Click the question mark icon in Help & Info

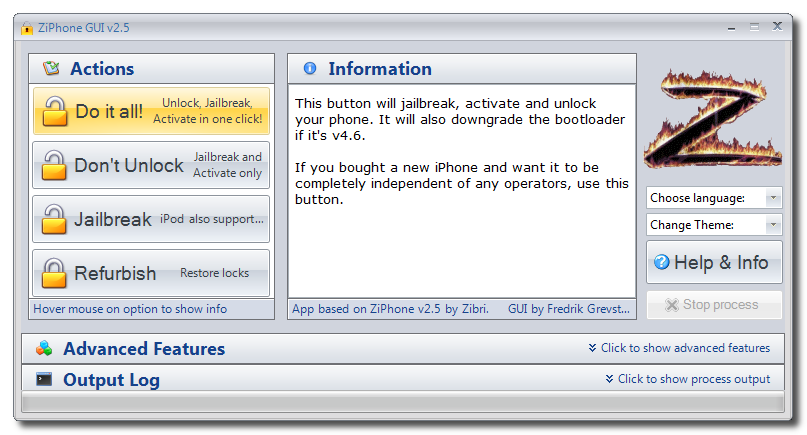661,263
